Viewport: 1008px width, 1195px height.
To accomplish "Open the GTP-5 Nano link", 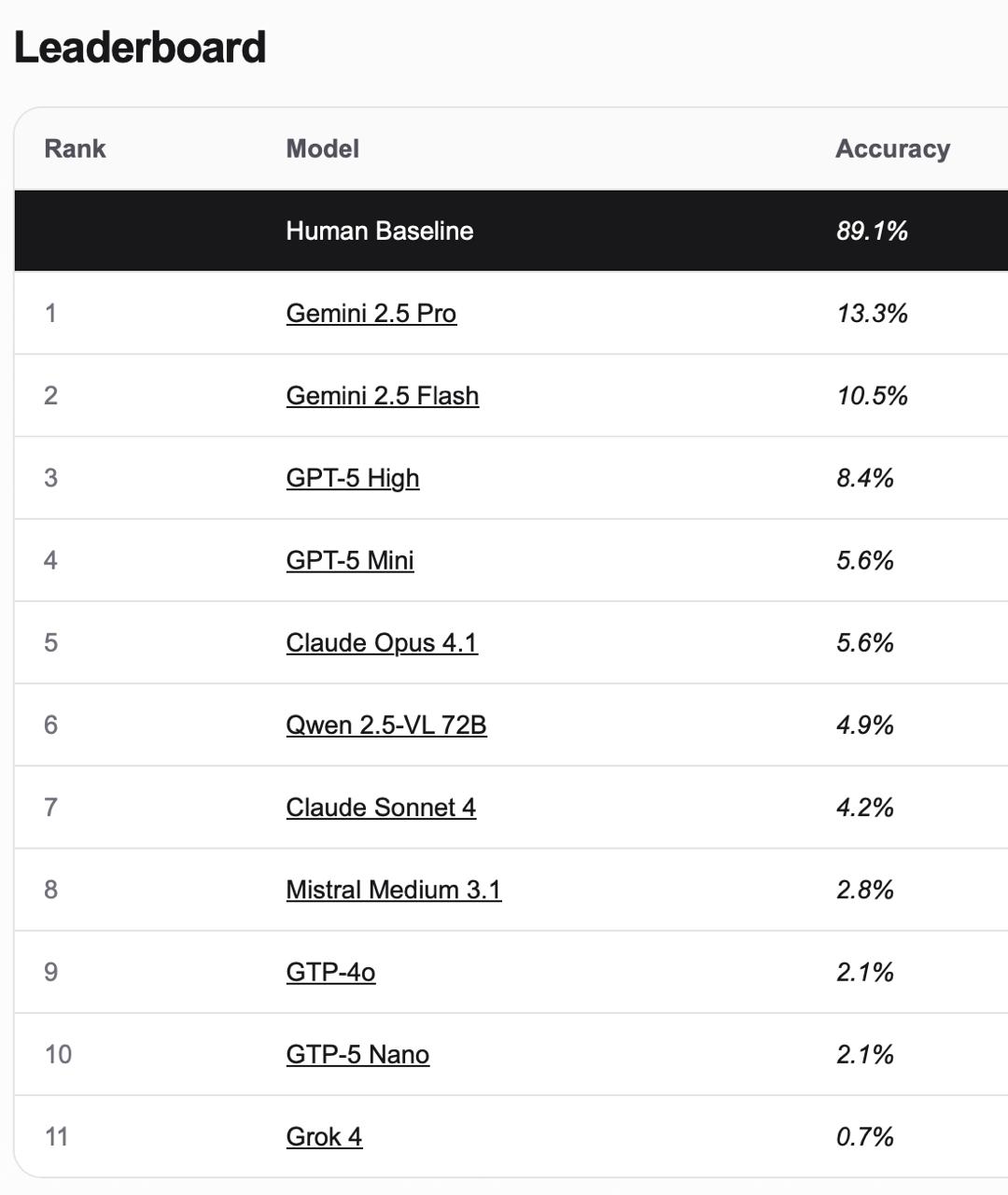I will tap(357, 1054).
